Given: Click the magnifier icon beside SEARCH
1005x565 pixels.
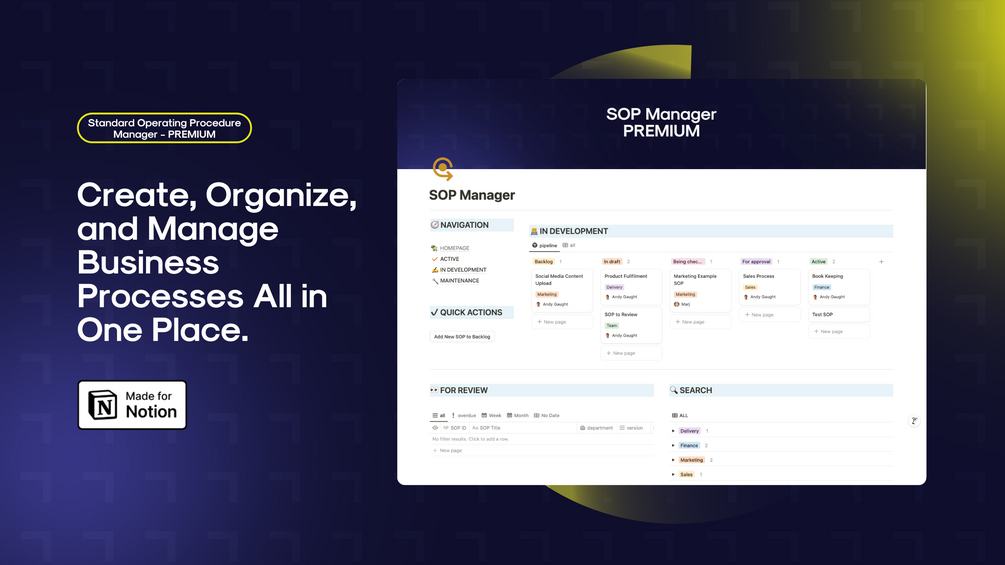Looking at the screenshot, I should pyautogui.click(x=674, y=390).
